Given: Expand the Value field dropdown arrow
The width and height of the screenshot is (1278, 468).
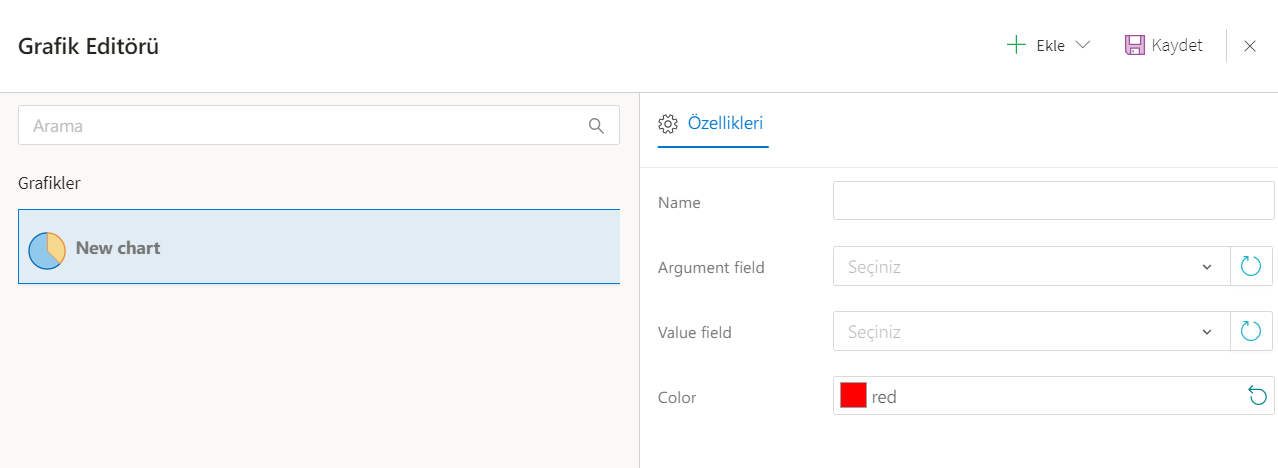Looking at the screenshot, I should tap(1207, 332).
